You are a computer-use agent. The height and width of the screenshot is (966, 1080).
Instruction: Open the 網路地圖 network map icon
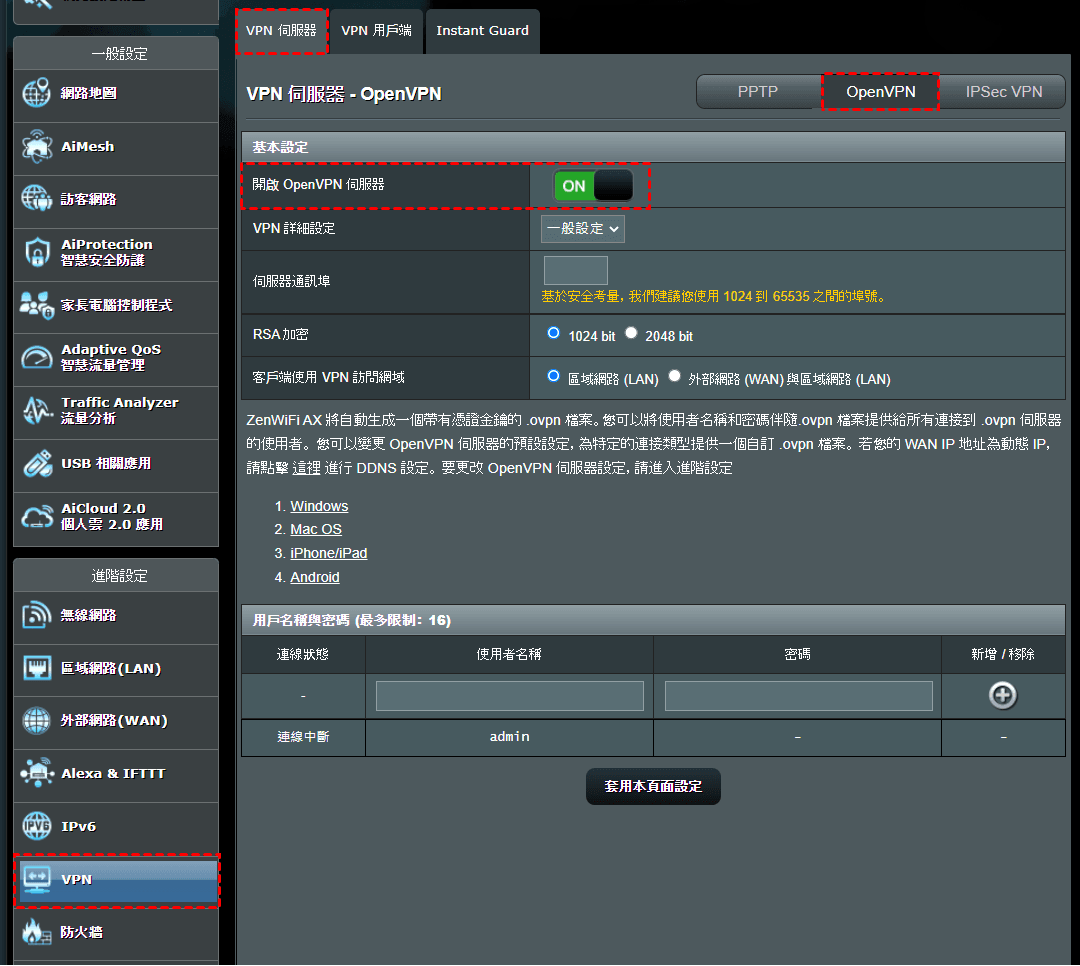36,94
